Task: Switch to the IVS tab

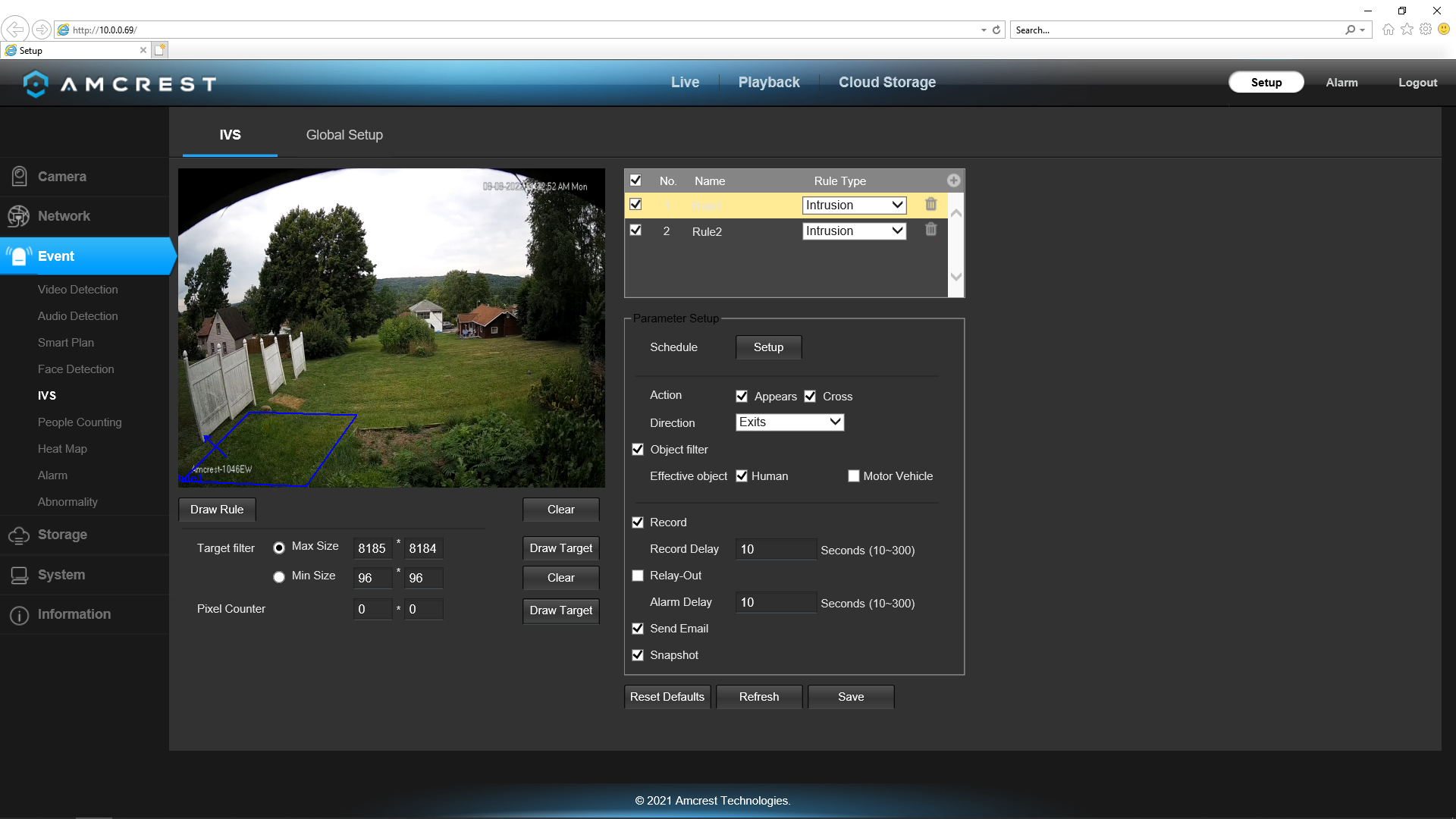Action: 230,135
